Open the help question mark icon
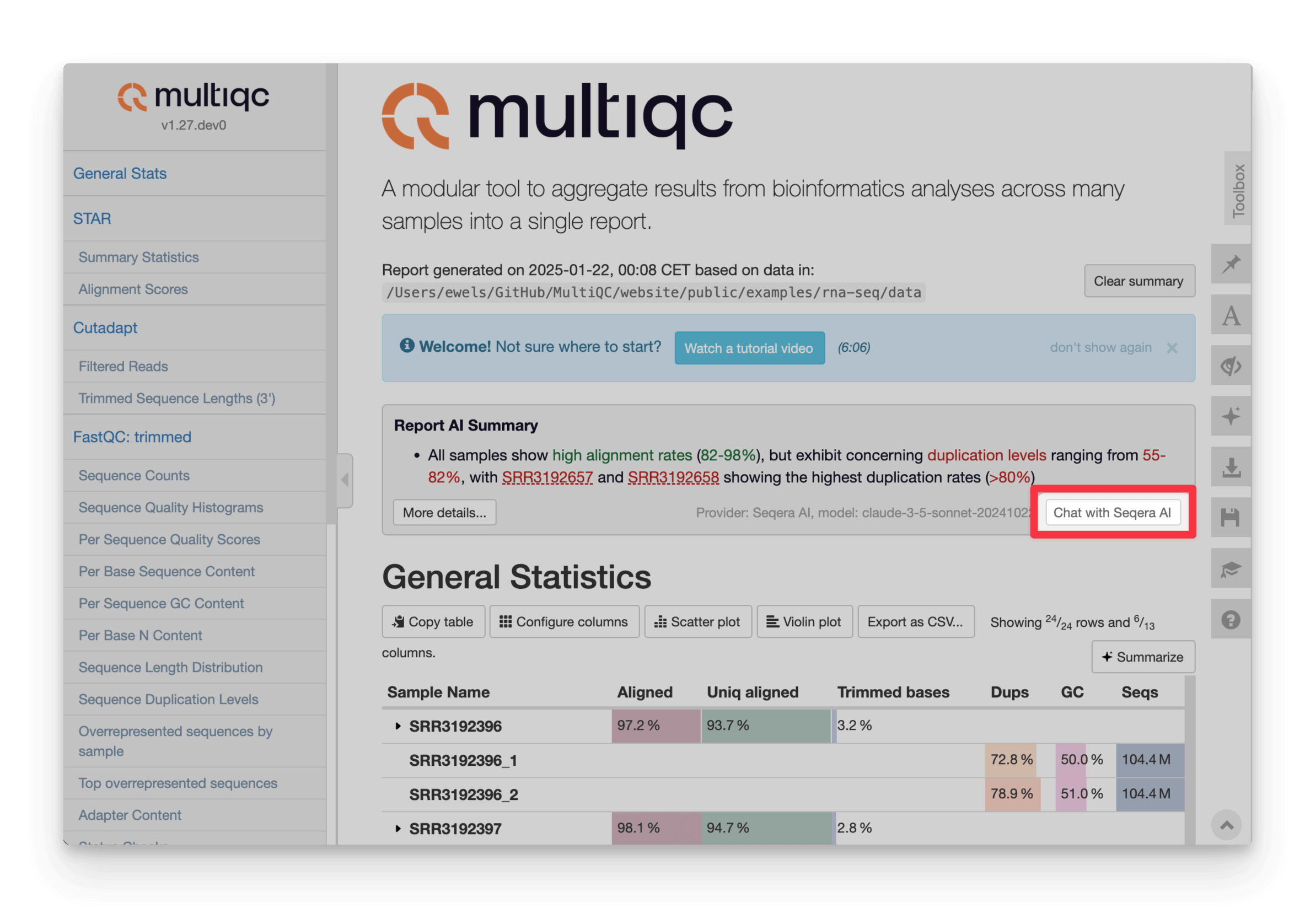The width and height of the screenshot is (1316, 908). 1230,620
